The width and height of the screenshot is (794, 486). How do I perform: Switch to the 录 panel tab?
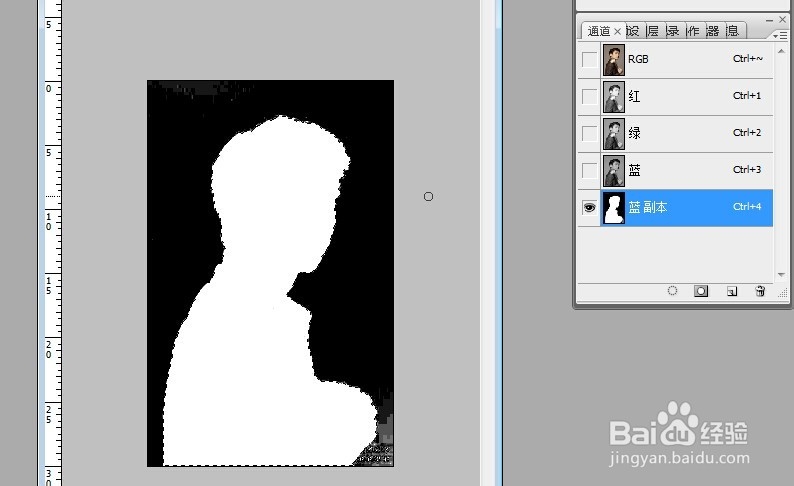pyautogui.click(x=672, y=31)
